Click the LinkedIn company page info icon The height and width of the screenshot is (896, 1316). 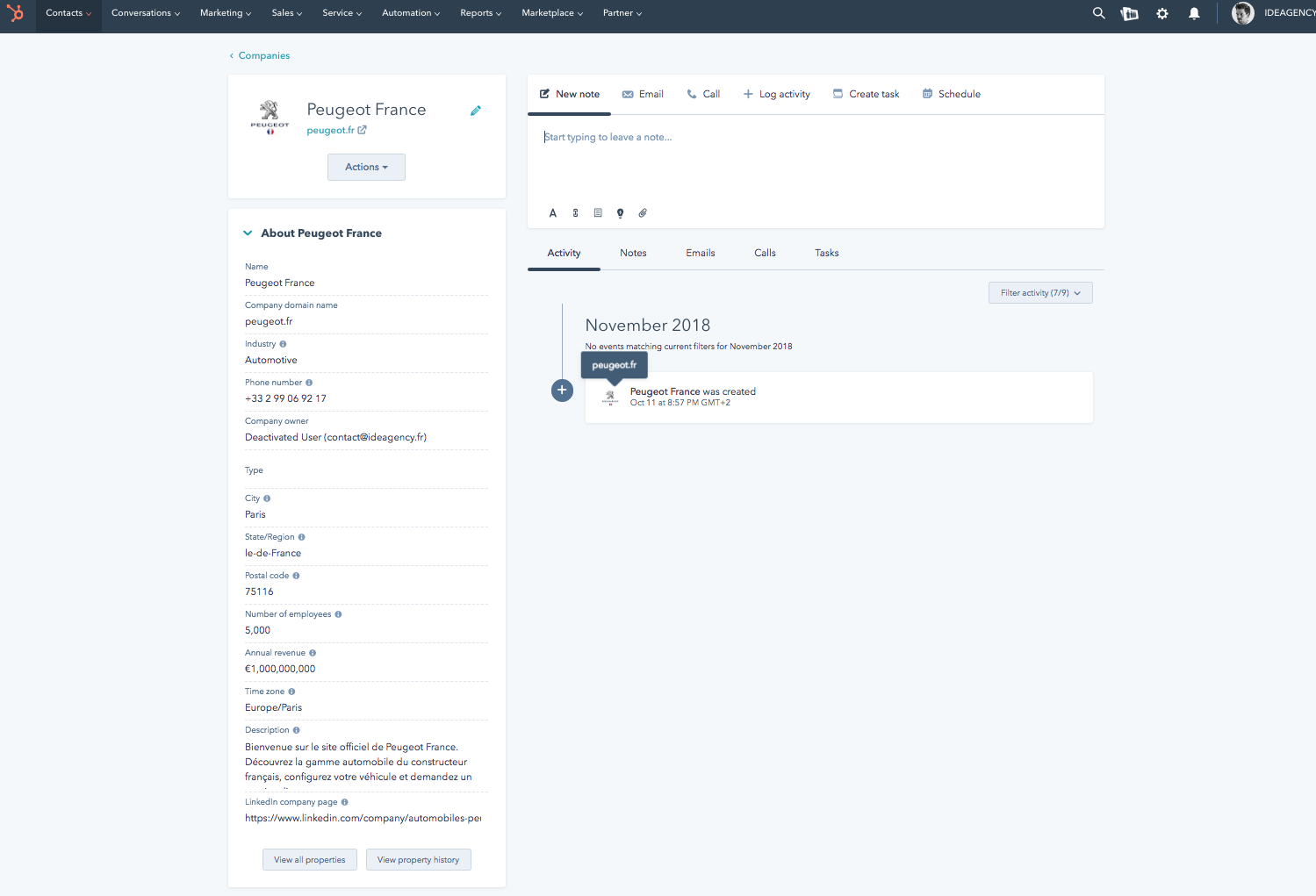(344, 802)
